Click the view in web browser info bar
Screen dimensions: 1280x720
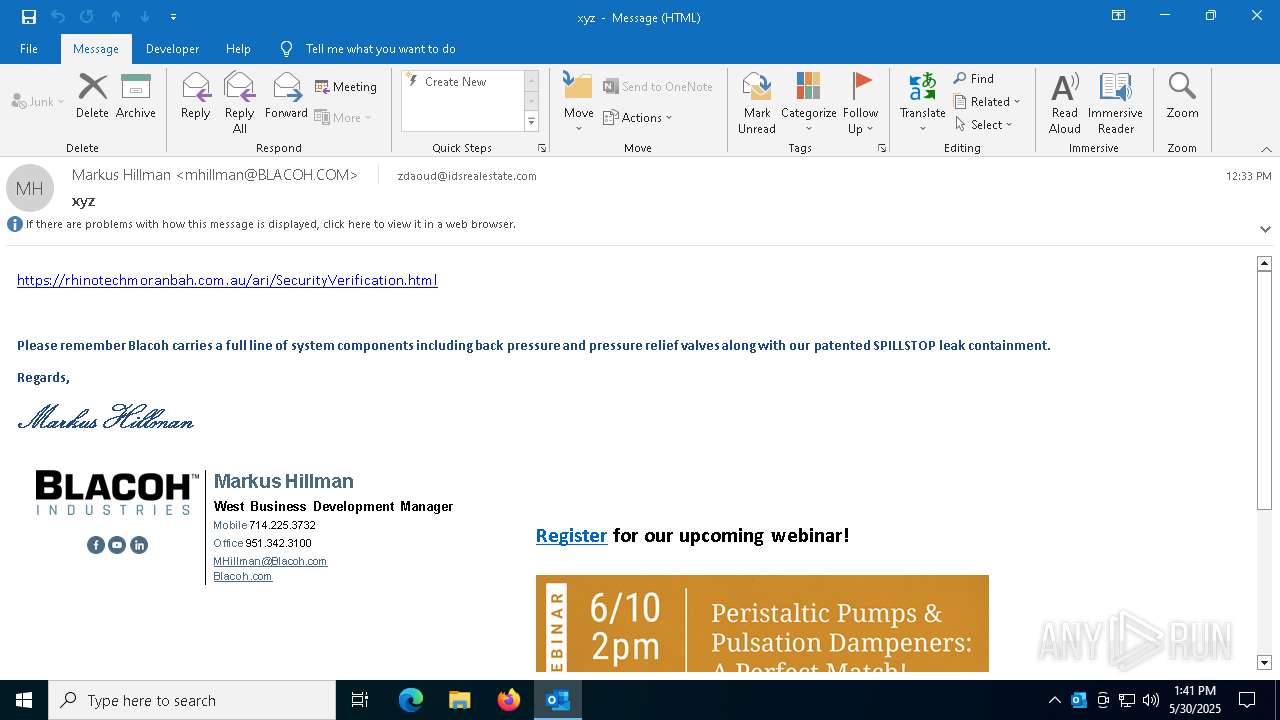coord(271,224)
